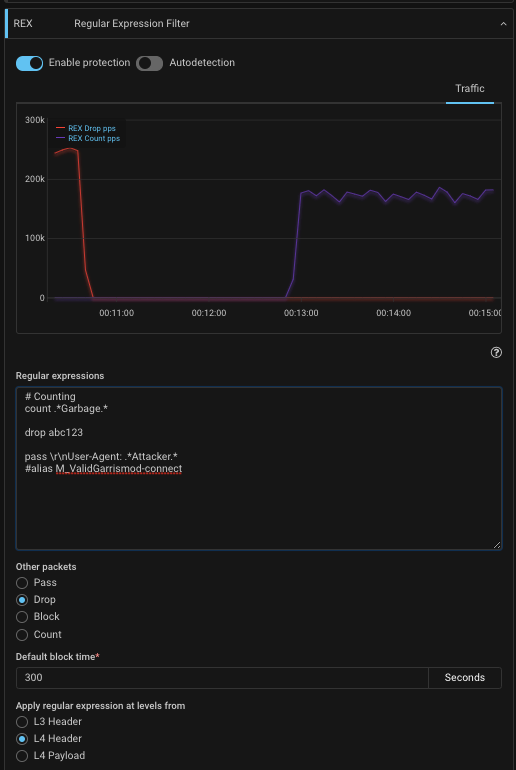
Task: Click inside the Regular expressions text area
Action: (x=259, y=468)
